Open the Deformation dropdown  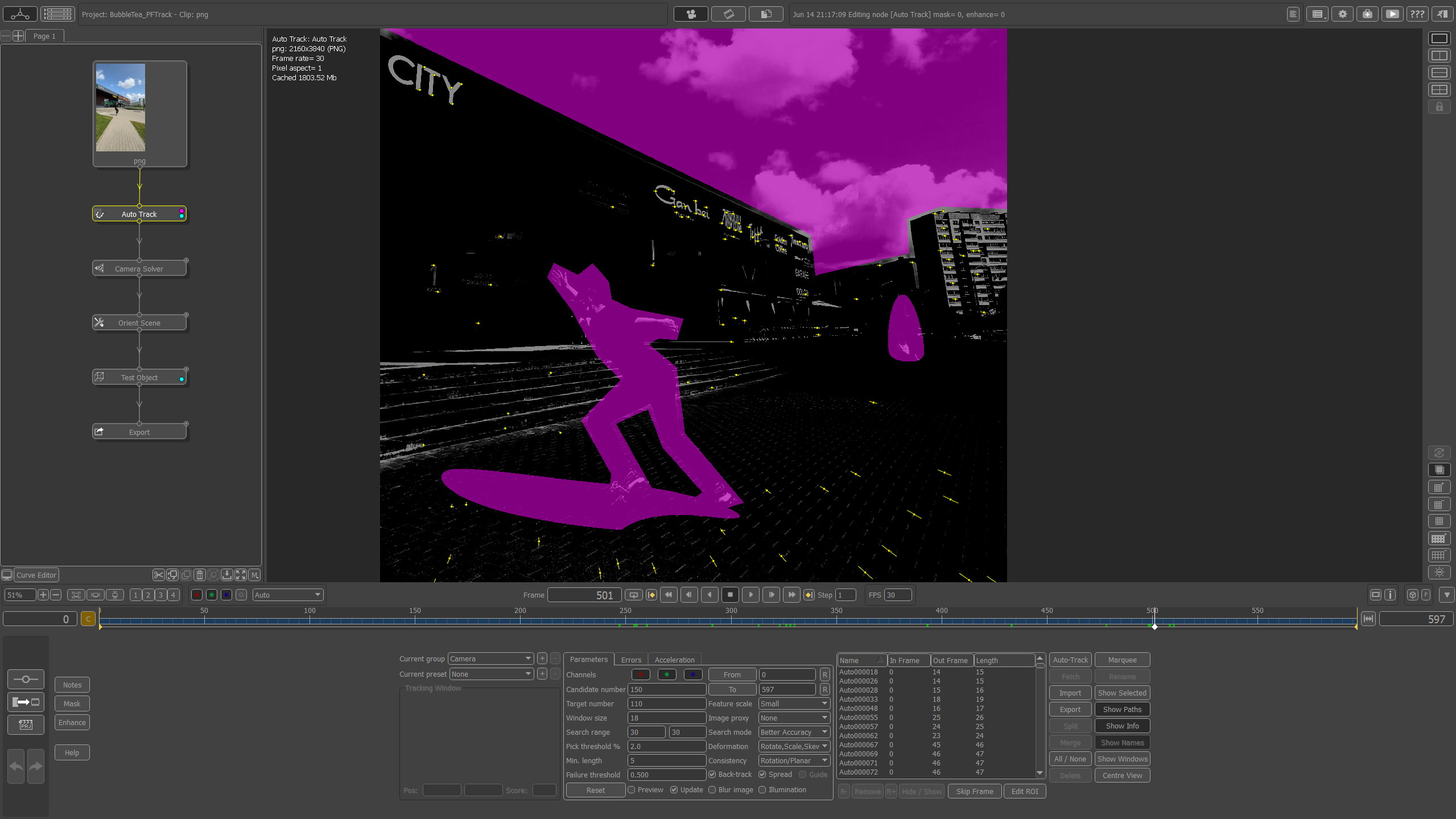(x=794, y=747)
